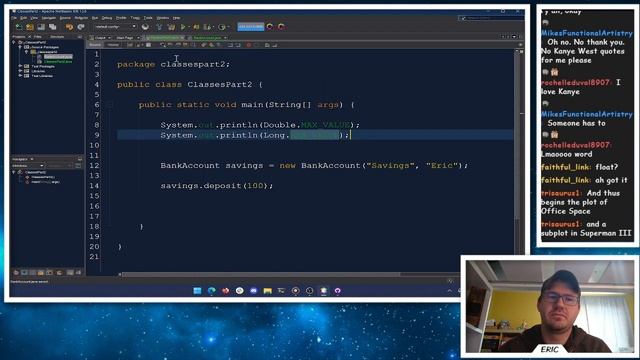Select main method in Navigator
The width and height of the screenshot is (640, 360).
click(46, 182)
